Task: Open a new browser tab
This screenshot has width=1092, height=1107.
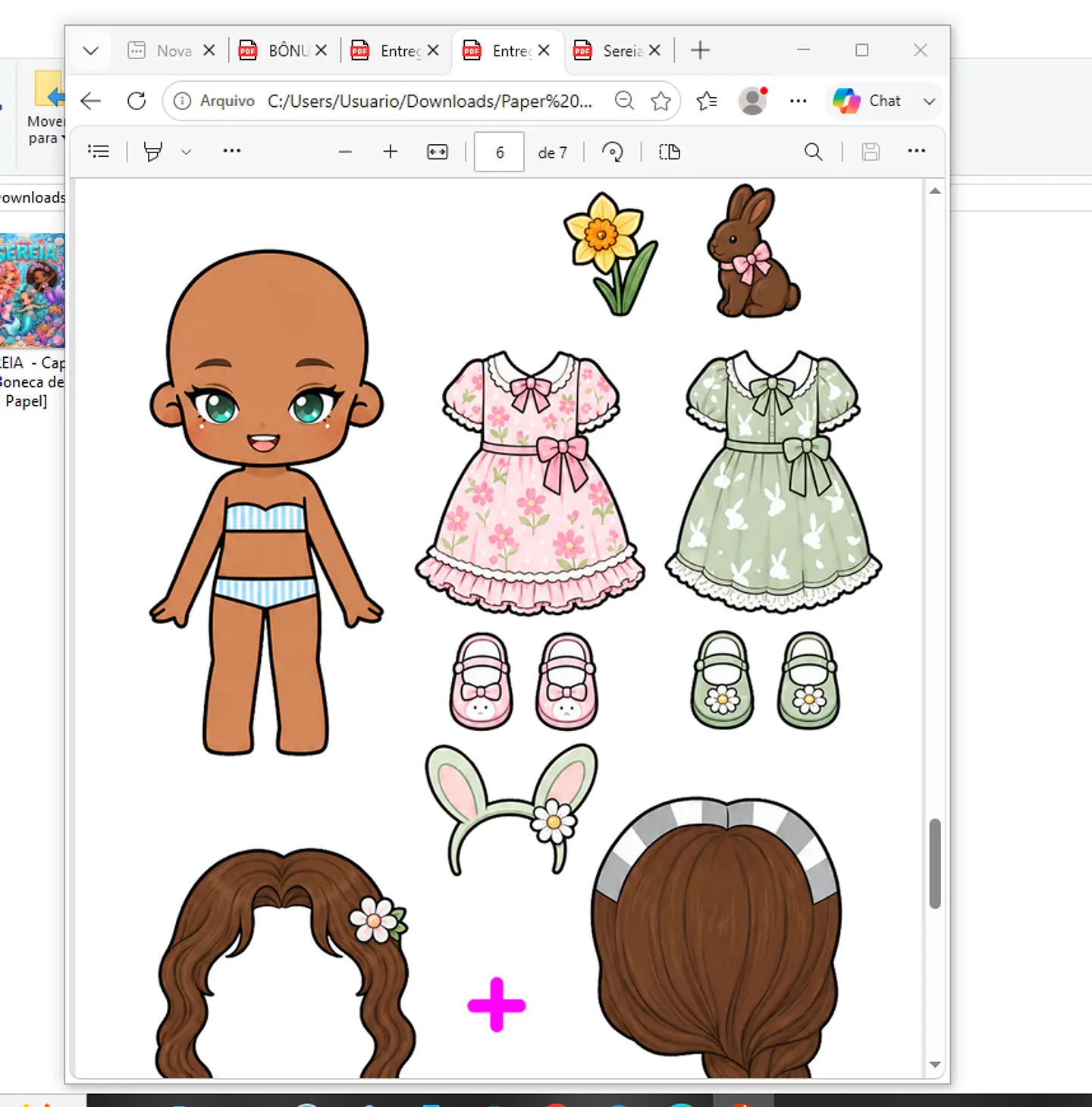Action: coord(701,51)
